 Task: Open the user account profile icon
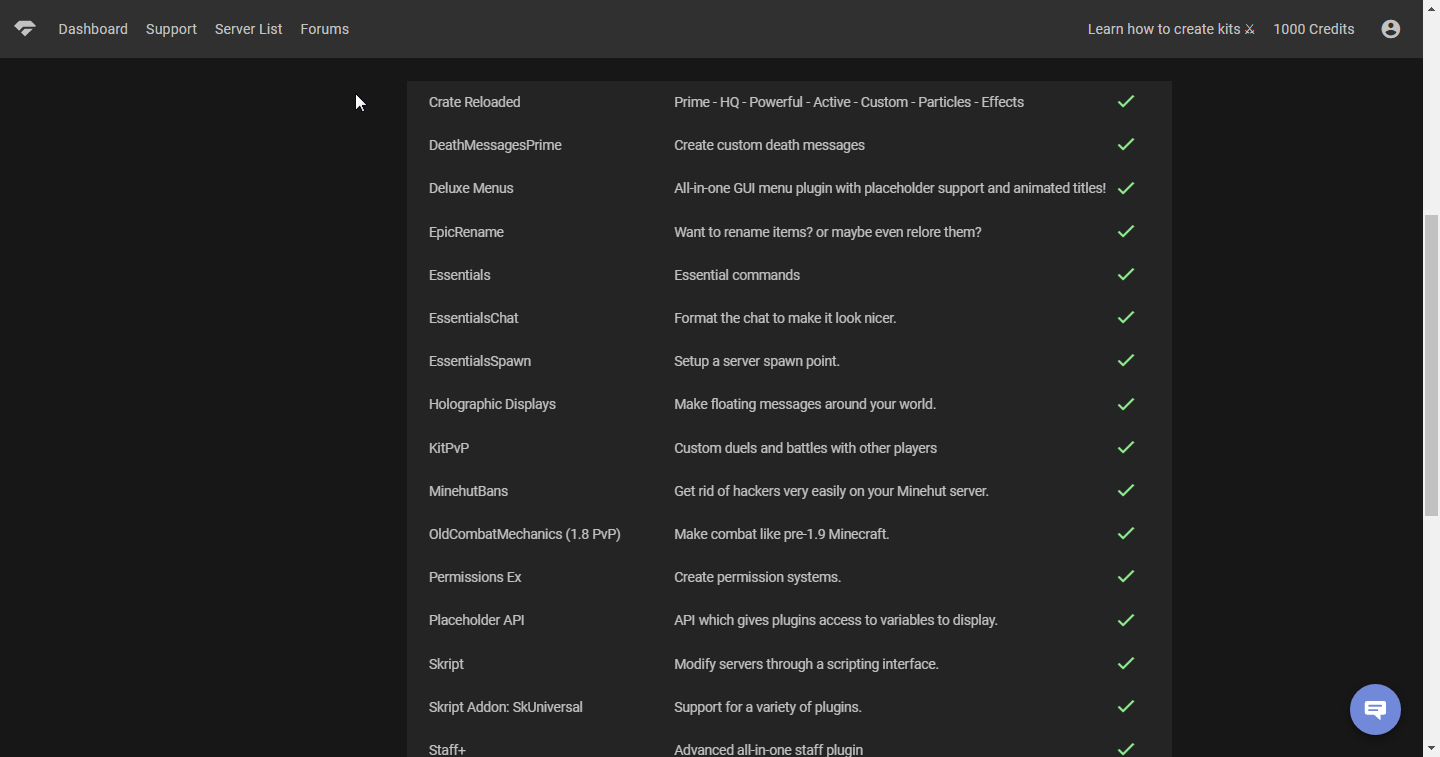(1390, 29)
